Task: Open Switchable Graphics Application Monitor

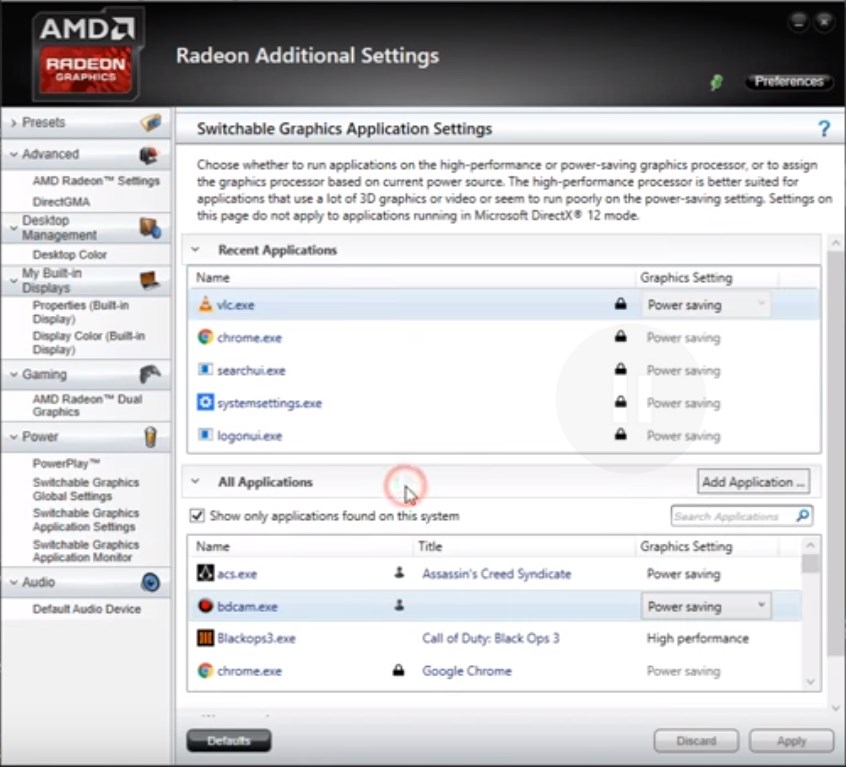Action: coord(86,551)
